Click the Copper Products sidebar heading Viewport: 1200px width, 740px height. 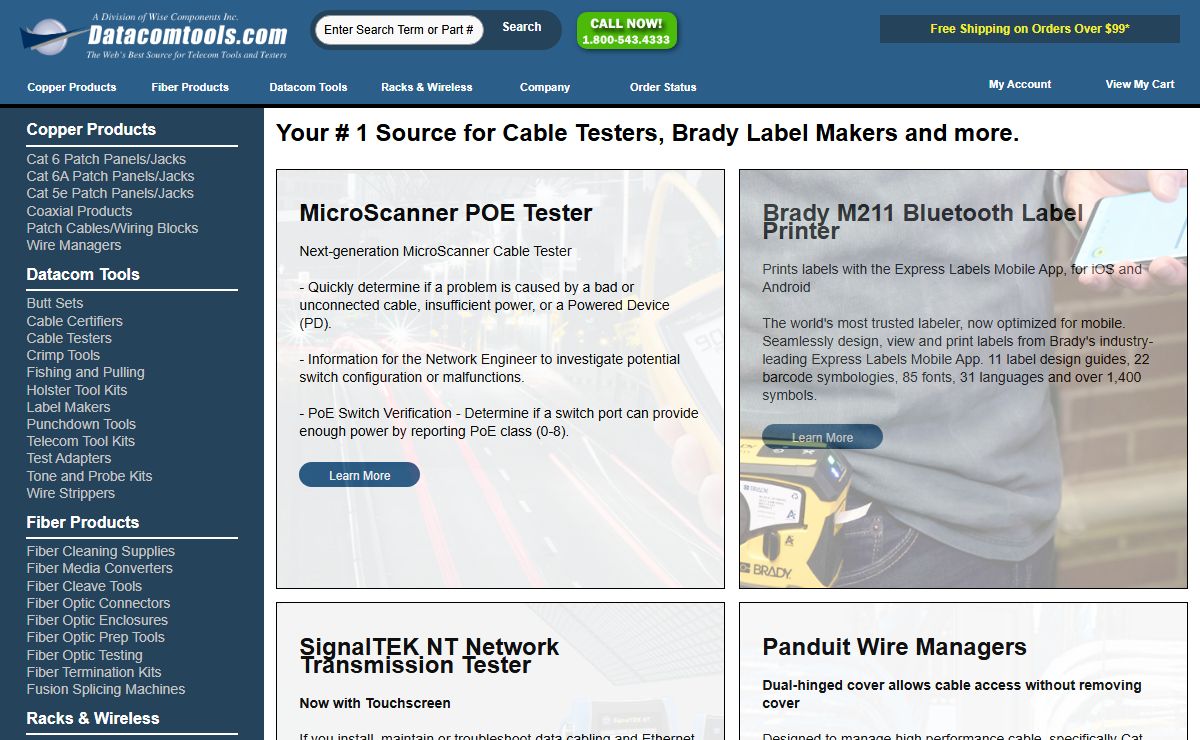point(91,129)
